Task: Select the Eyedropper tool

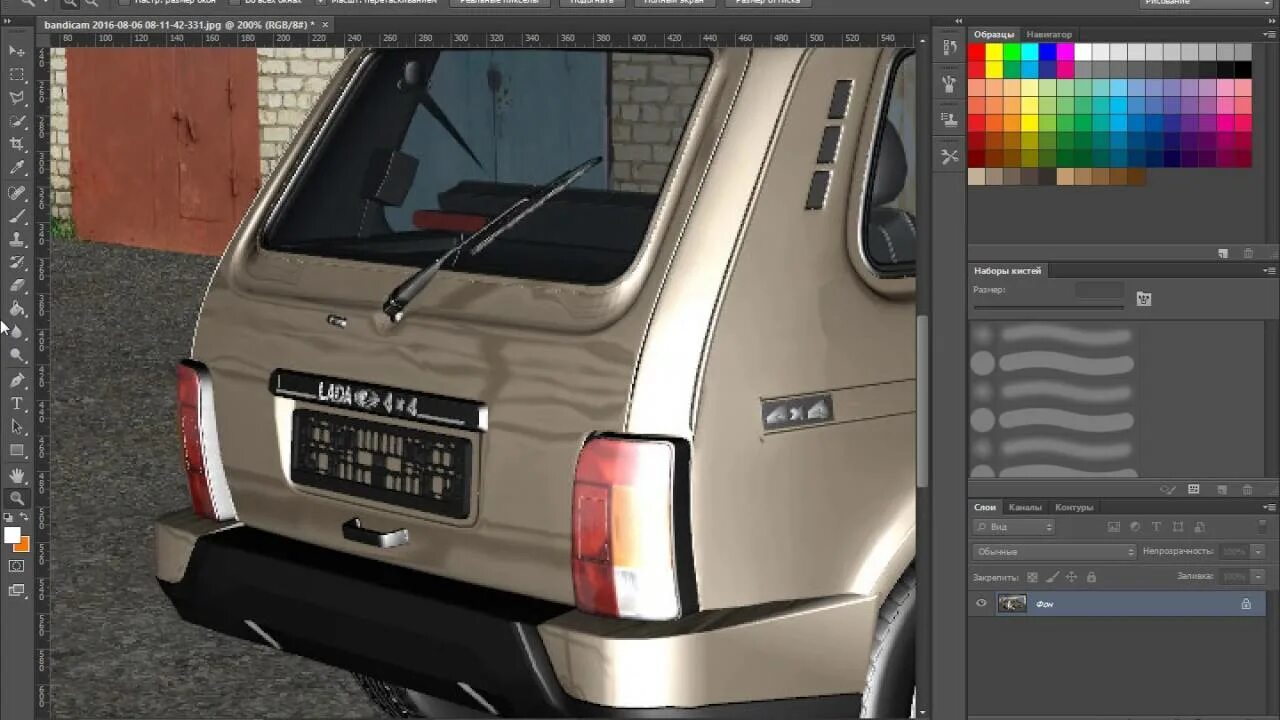Action: (17, 168)
